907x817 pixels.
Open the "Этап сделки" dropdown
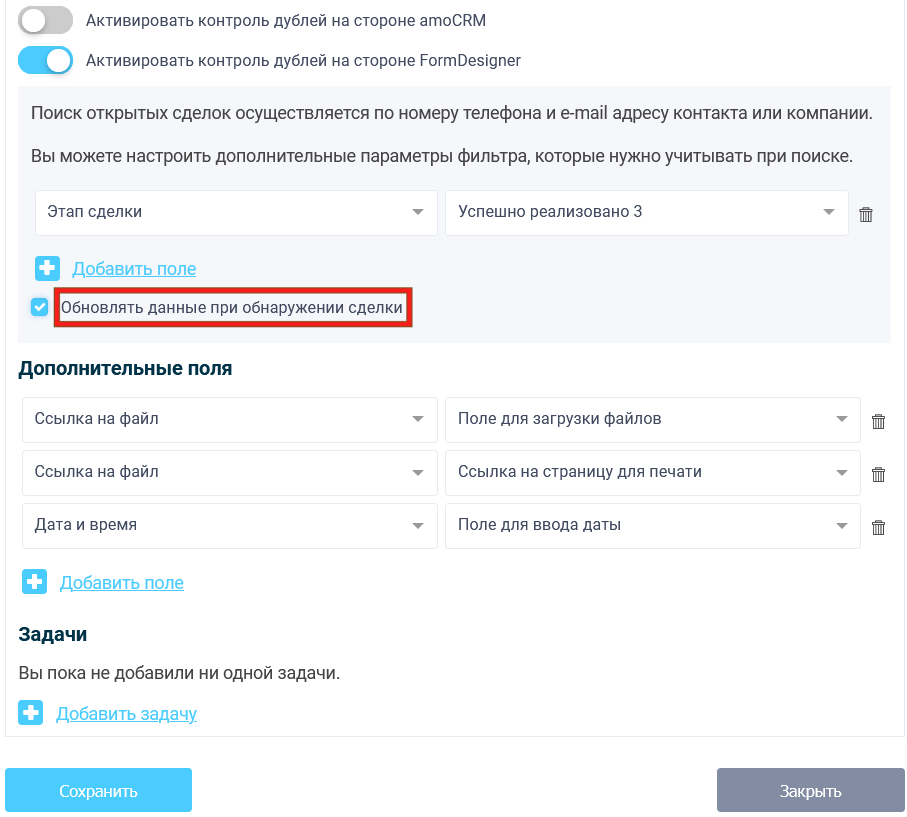(x=236, y=212)
